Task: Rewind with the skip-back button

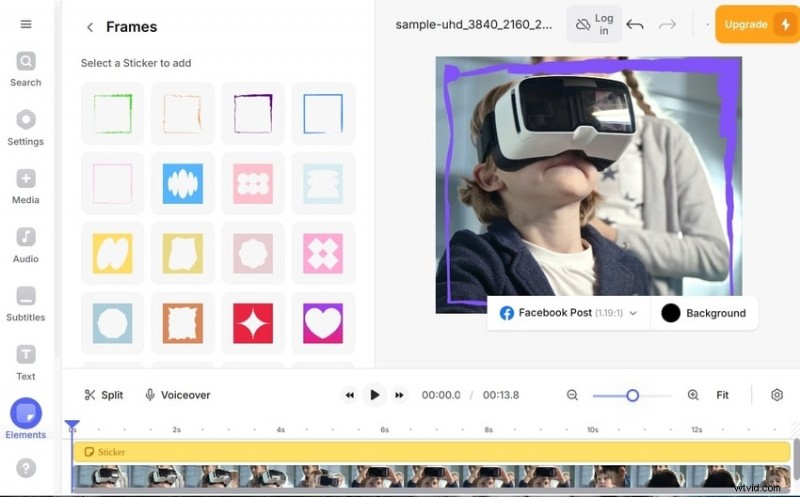Action: (x=349, y=395)
